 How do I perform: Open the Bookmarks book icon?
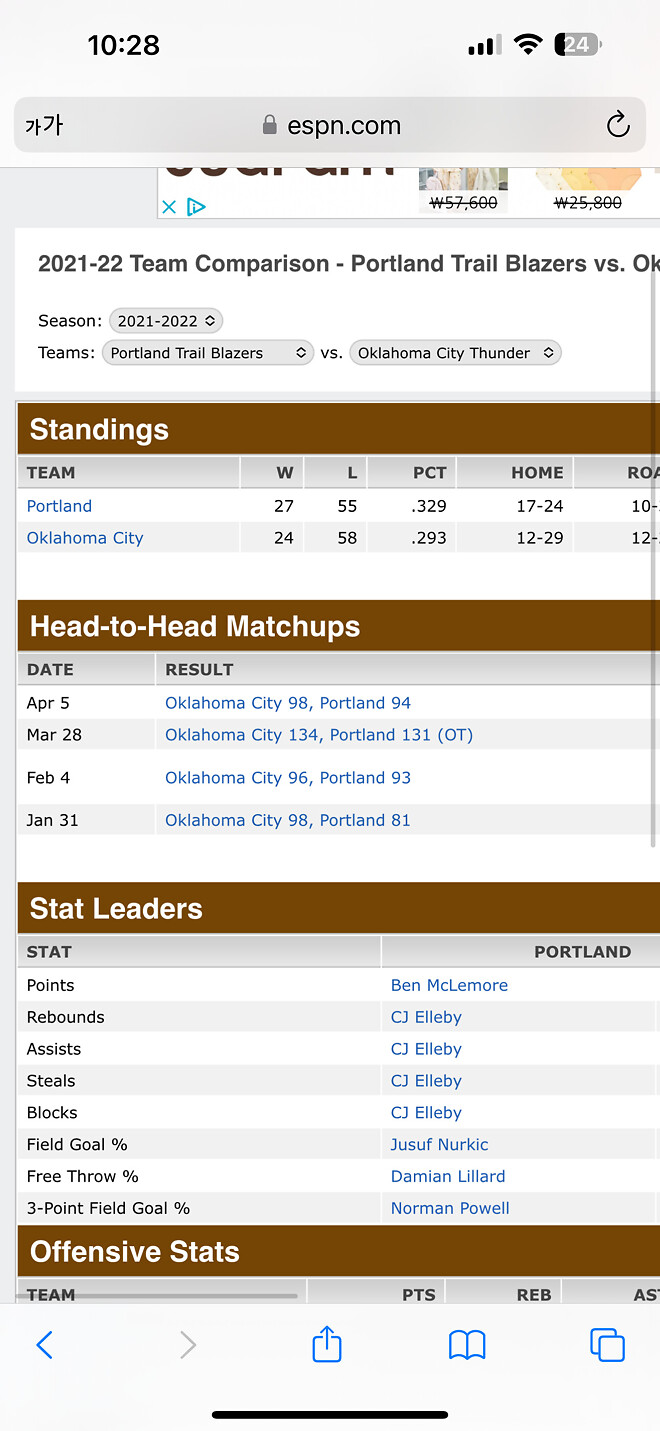click(467, 1345)
